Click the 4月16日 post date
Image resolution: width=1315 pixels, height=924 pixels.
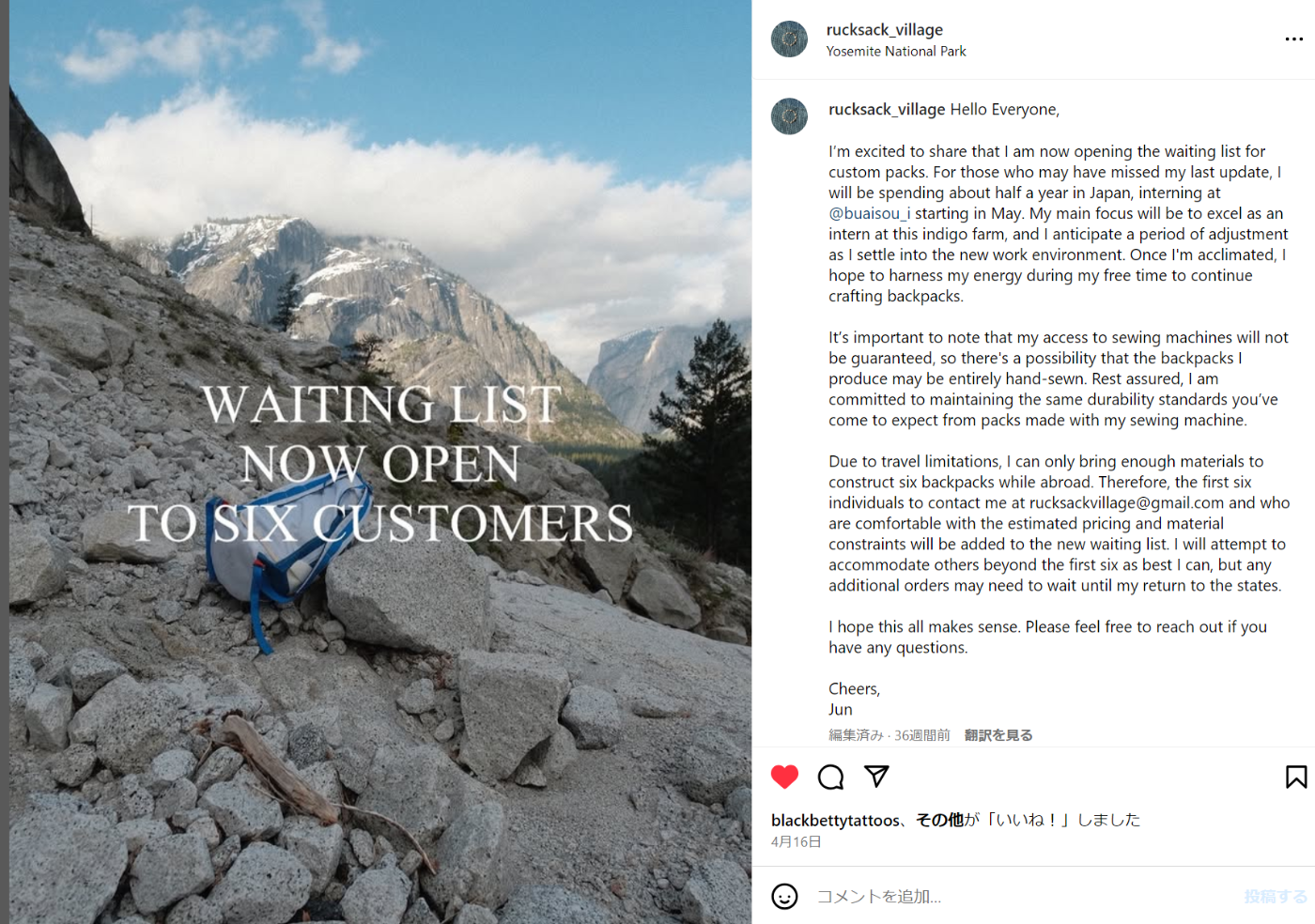(796, 842)
